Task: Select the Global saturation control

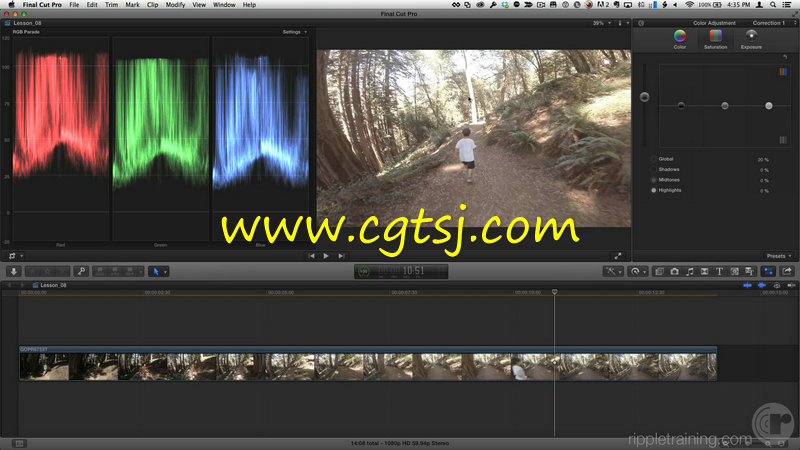Action: [654, 159]
